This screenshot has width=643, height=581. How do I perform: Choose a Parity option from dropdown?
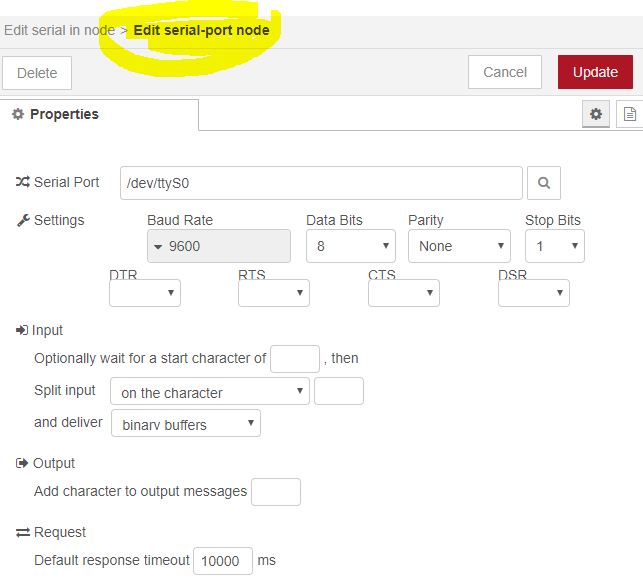459,246
